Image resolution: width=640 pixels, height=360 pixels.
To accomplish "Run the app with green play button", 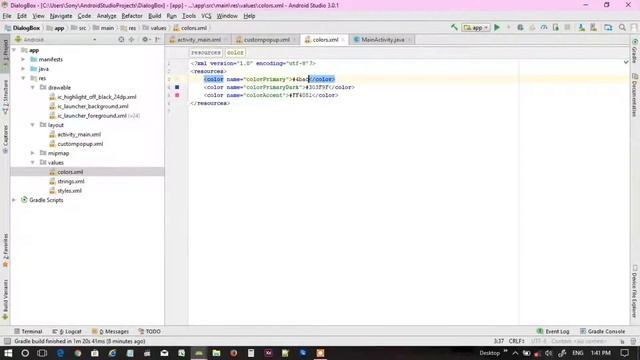I will (497, 27).
